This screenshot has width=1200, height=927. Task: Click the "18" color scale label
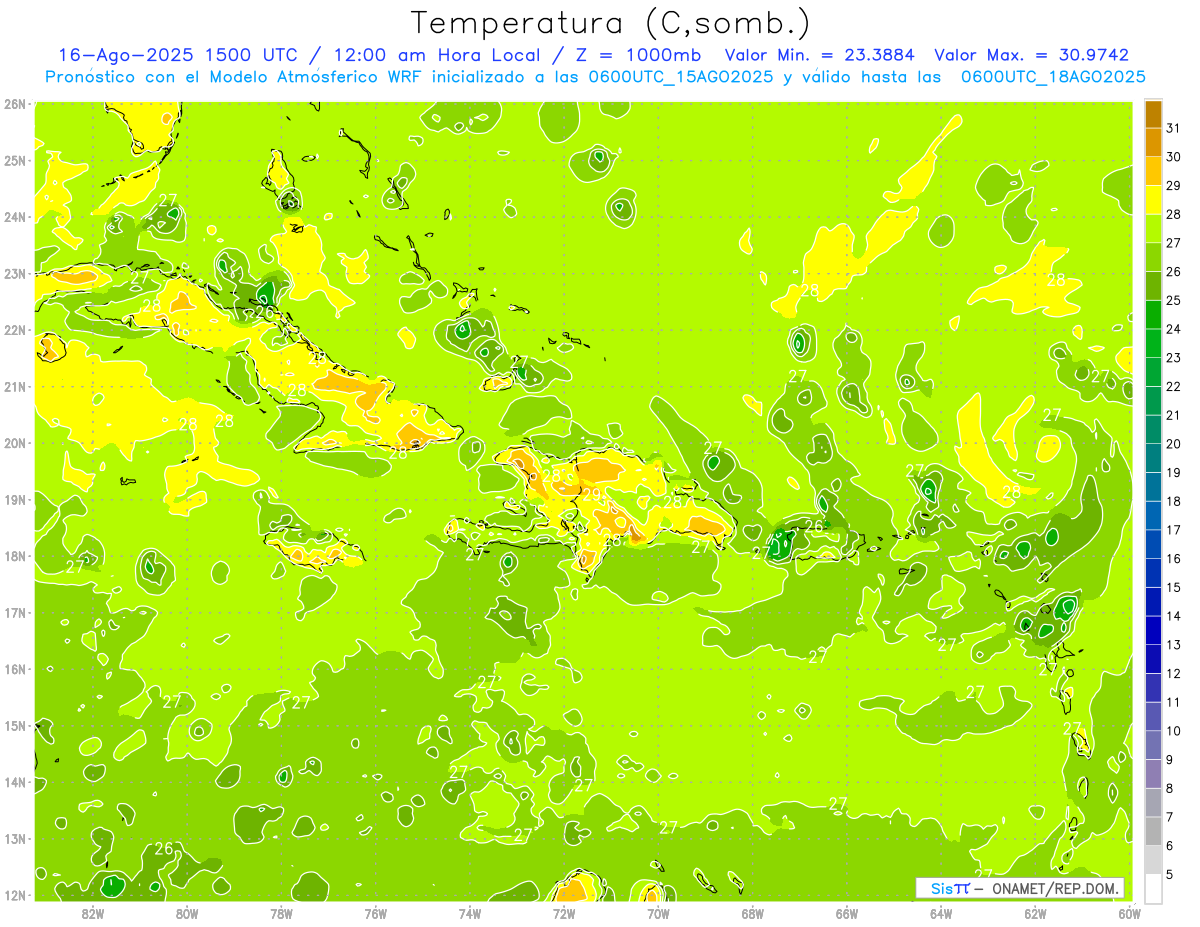[1174, 501]
